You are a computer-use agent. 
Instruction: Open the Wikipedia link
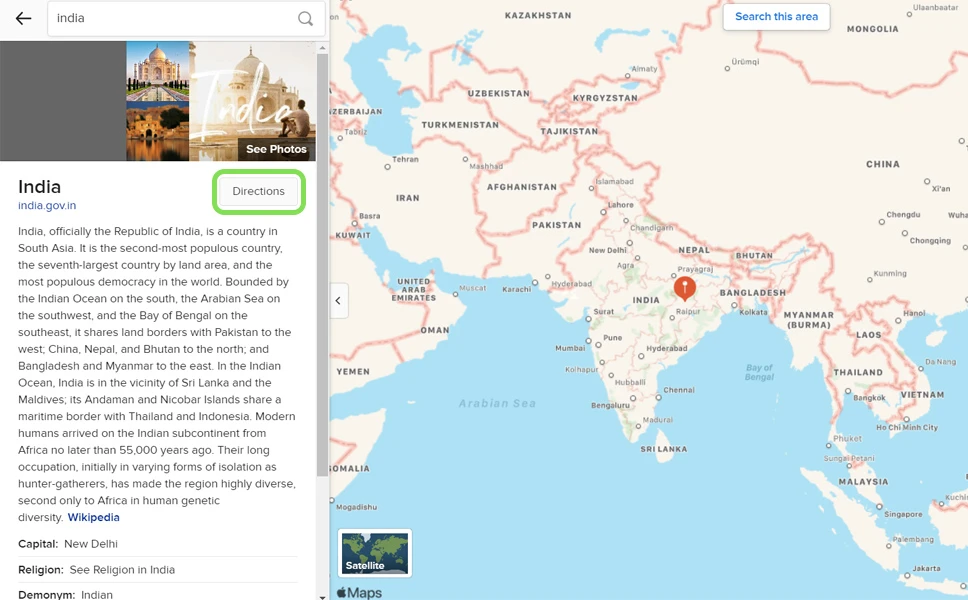pyautogui.click(x=93, y=517)
